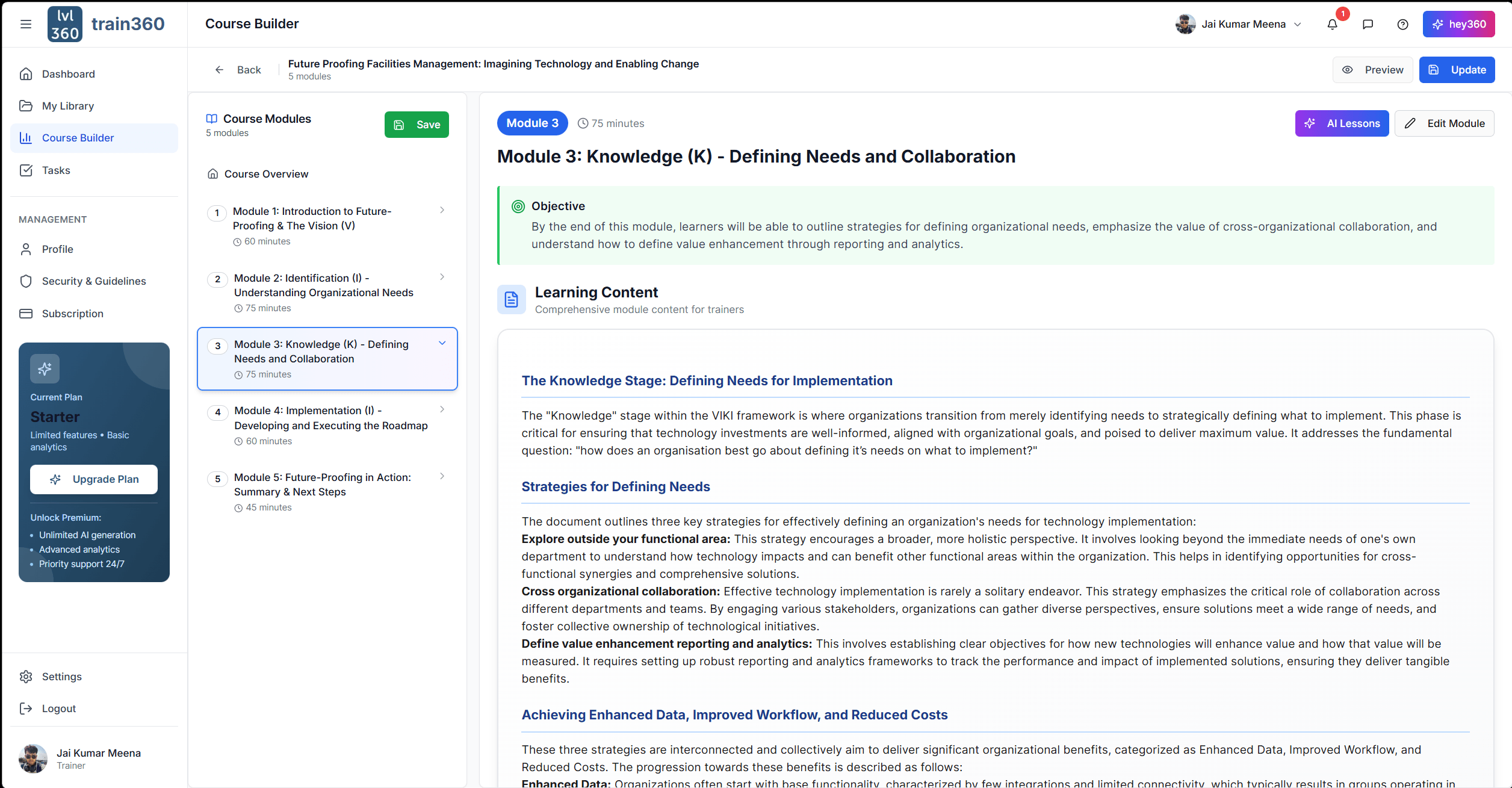Open the hey360 assistant button
Image resolution: width=1512 pixels, height=788 pixels.
pos(1459,24)
